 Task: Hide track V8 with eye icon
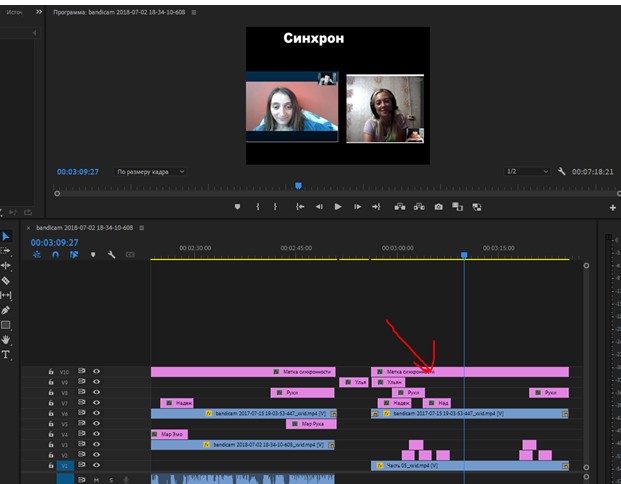pyautogui.click(x=96, y=392)
